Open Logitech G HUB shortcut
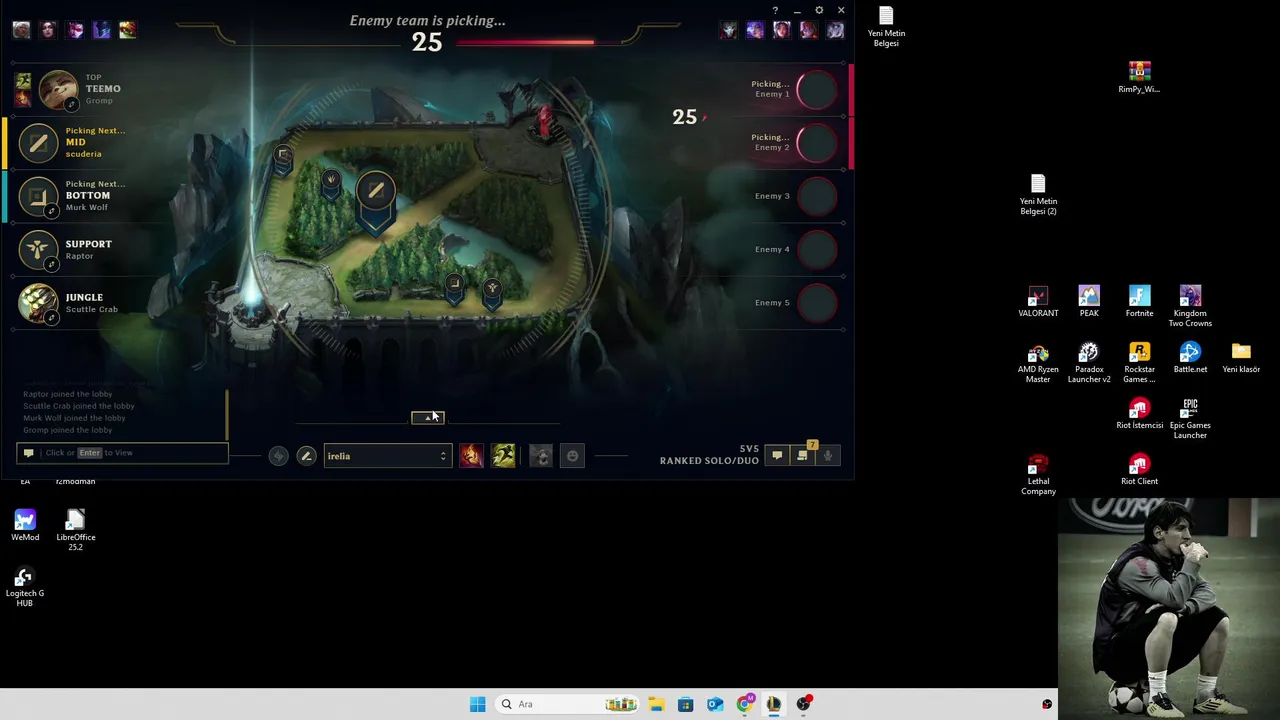This screenshot has height=720, width=1280. click(x=25, y=587)
